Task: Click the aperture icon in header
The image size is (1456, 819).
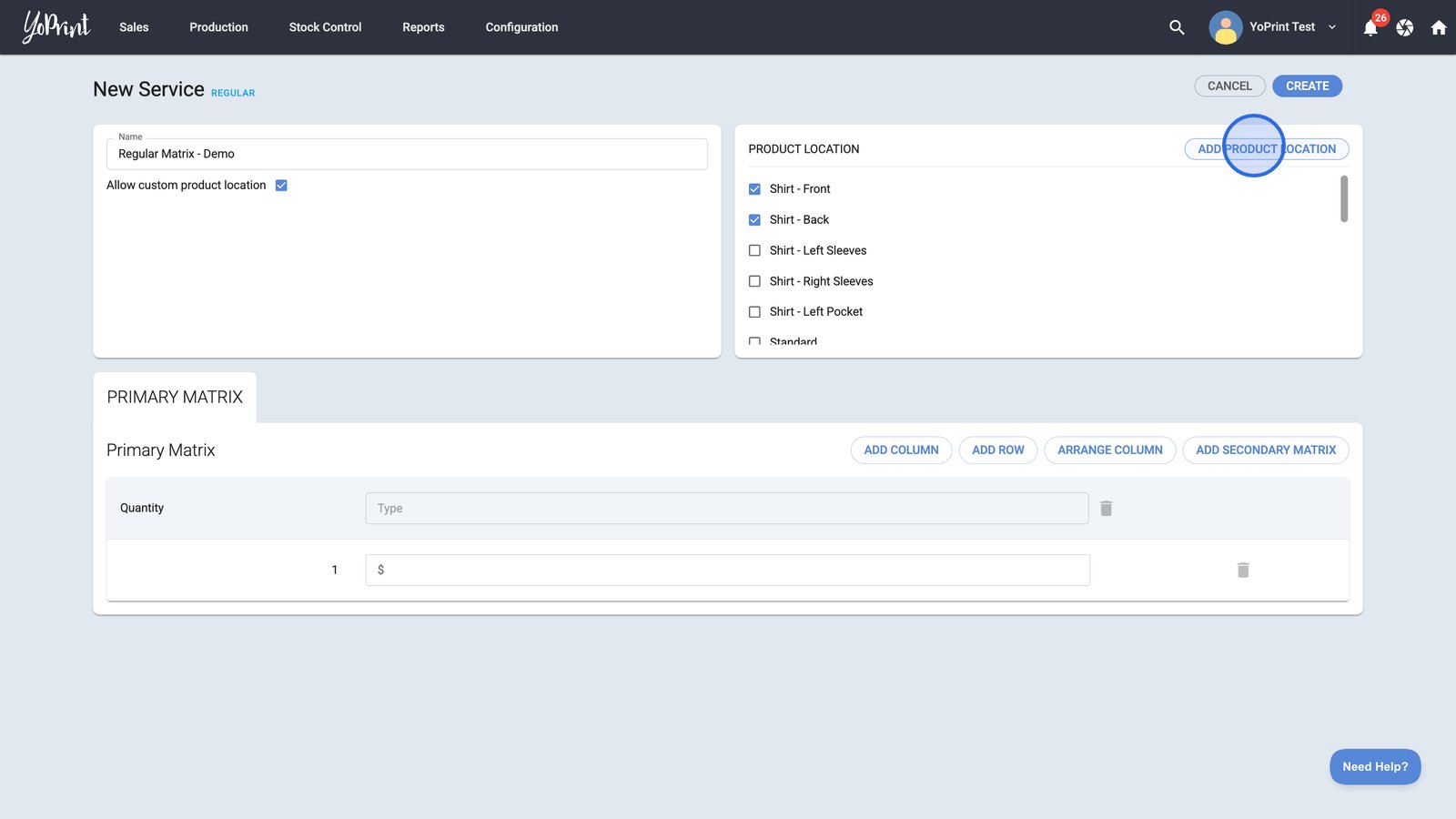Action: (x=1405, y=28)
